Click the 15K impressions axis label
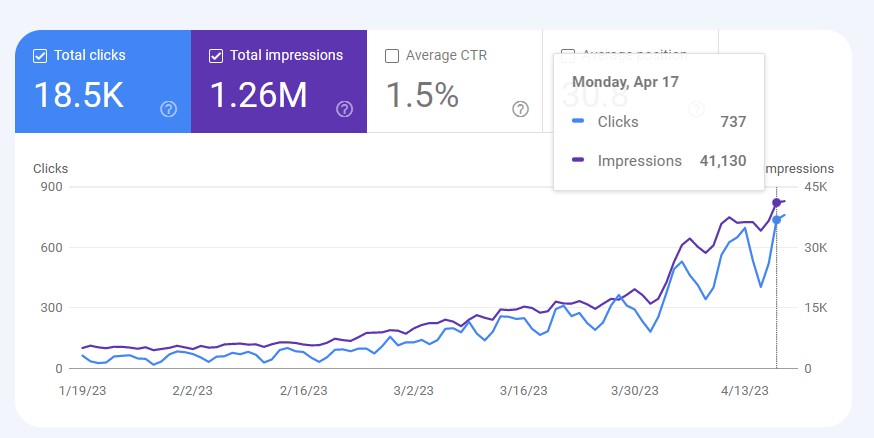Viewport: 874px width, 438px height. tap(815, 308)
